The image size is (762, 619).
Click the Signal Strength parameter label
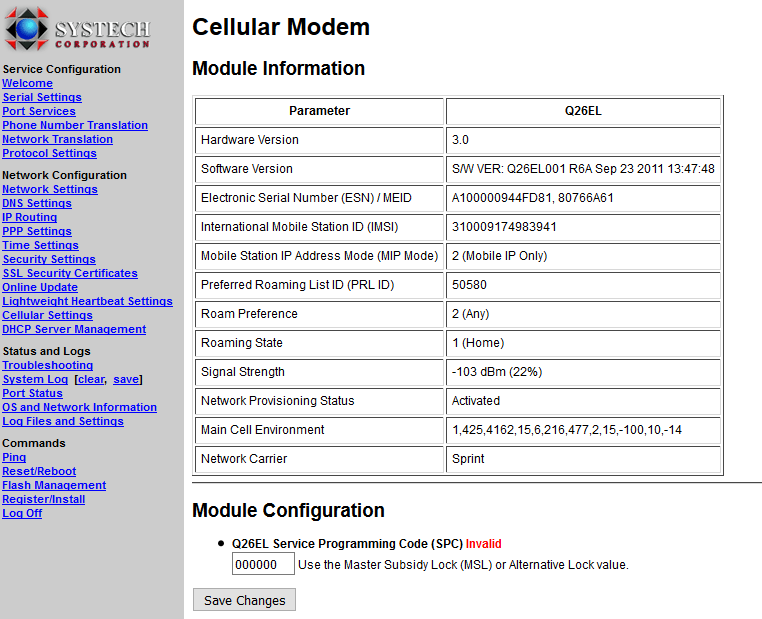point(242,372)
